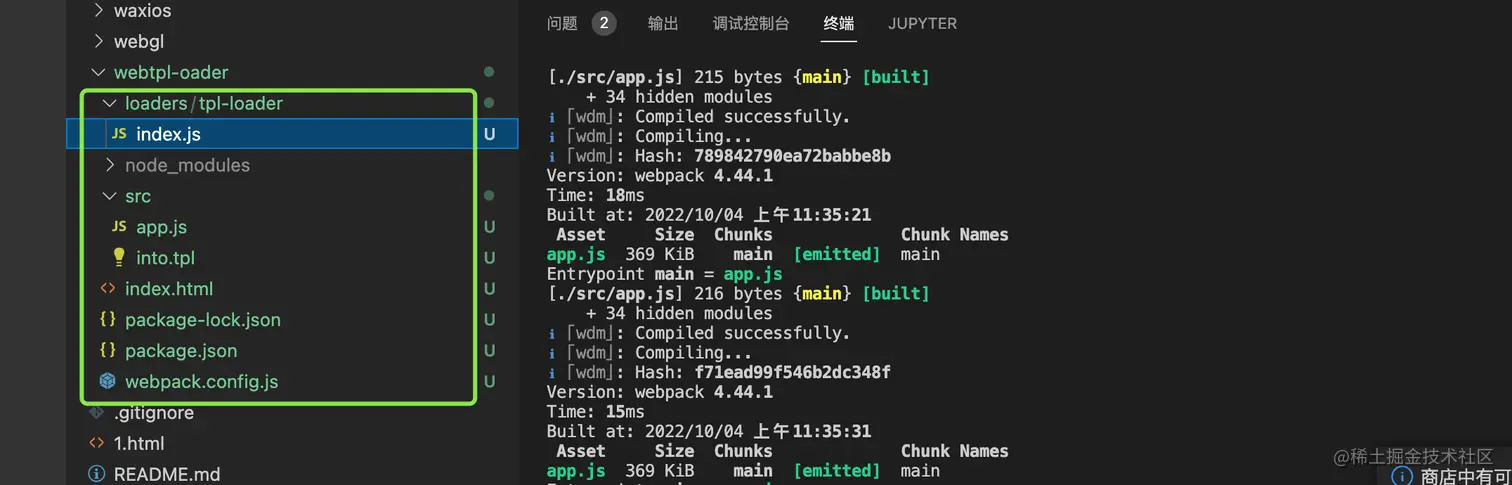The width and height of the screenshot is (1512, 485).
Task: Click the ./src/app.js 216 bytes line
Action: click(738, 293)
